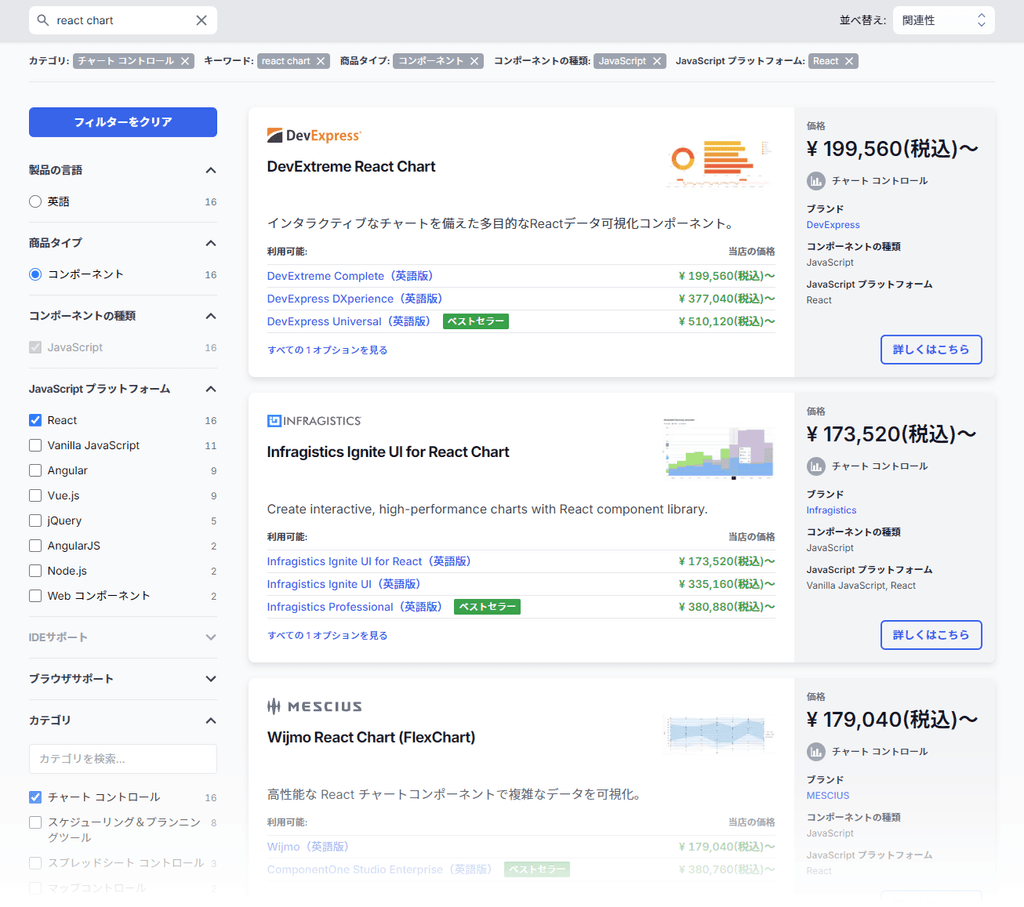Check the jQuery platform checkbox
This screenshot has height=907, width=1024.
click(x=35, y=521)
